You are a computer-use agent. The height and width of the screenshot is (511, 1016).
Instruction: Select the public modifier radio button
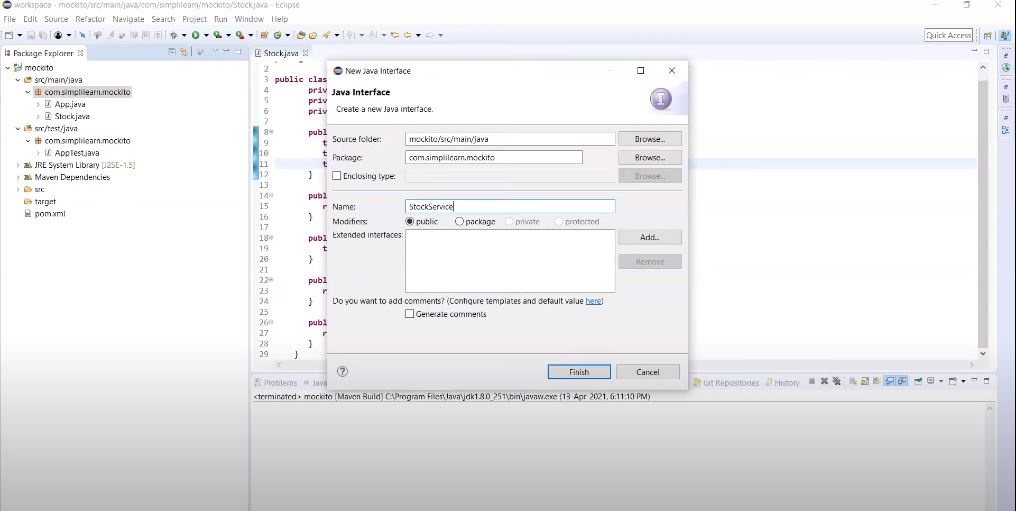pos(410,221)
